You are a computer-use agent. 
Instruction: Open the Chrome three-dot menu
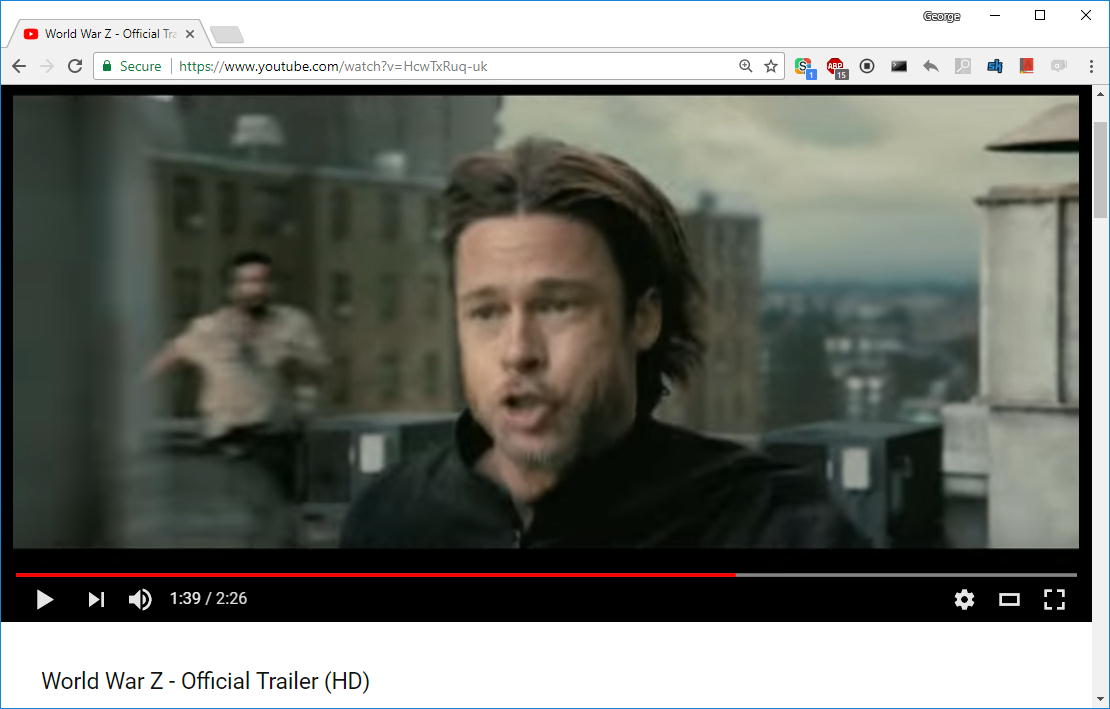[1091, 66]
